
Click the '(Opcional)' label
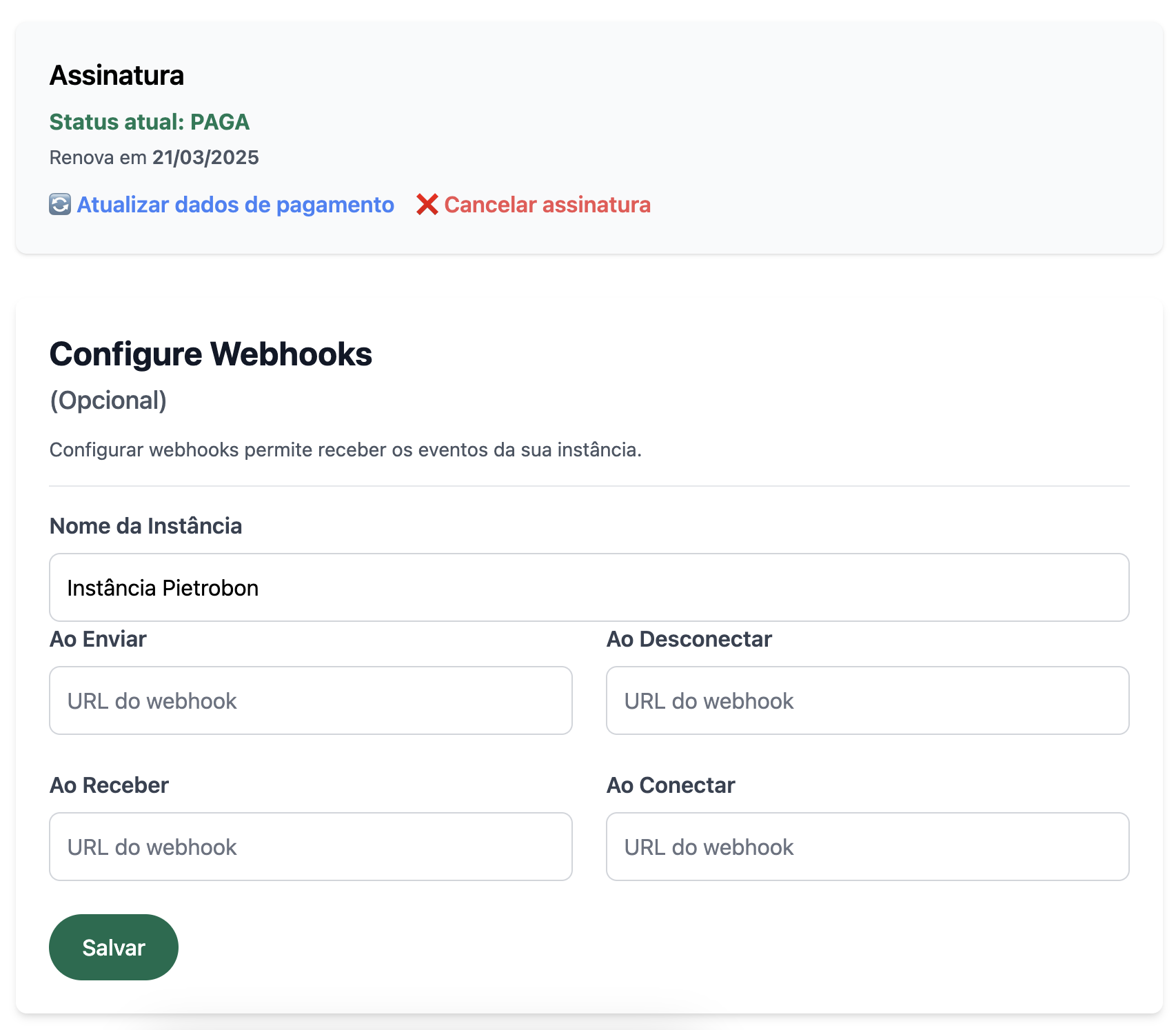point(108,400)
